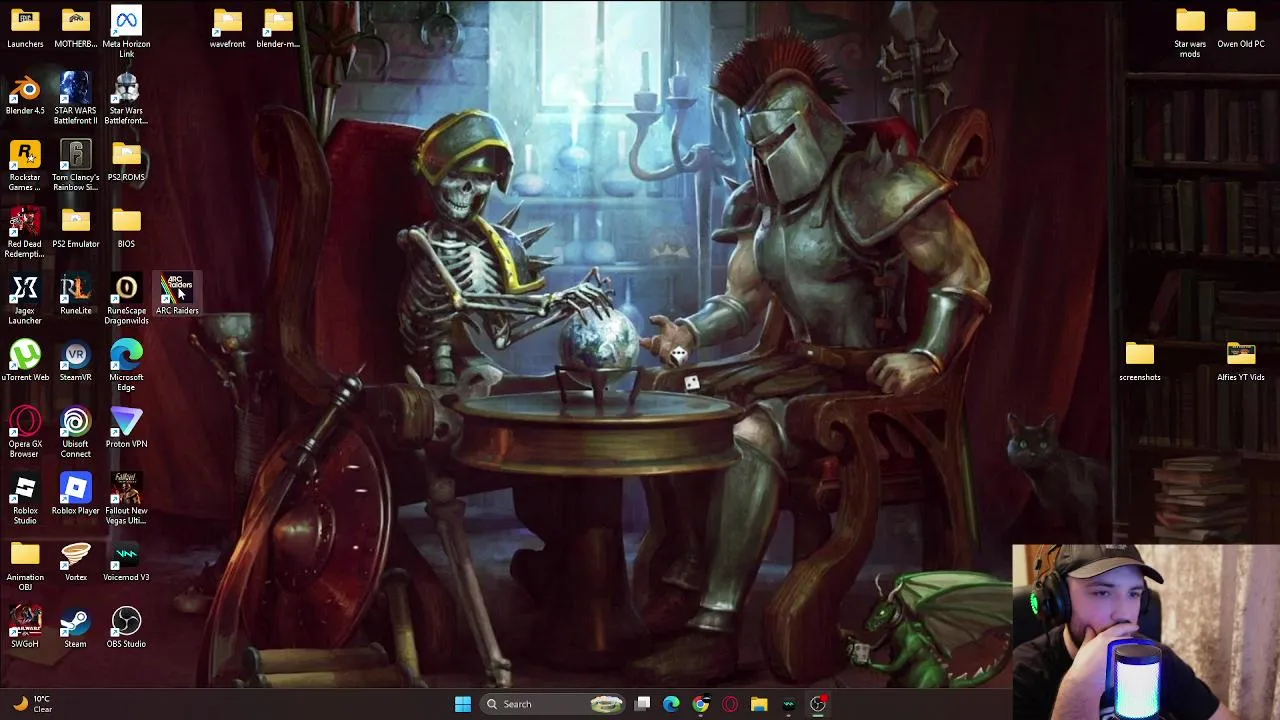Open the Windows Start menu
Screen dimensions: 1280x720
(463, 704)
